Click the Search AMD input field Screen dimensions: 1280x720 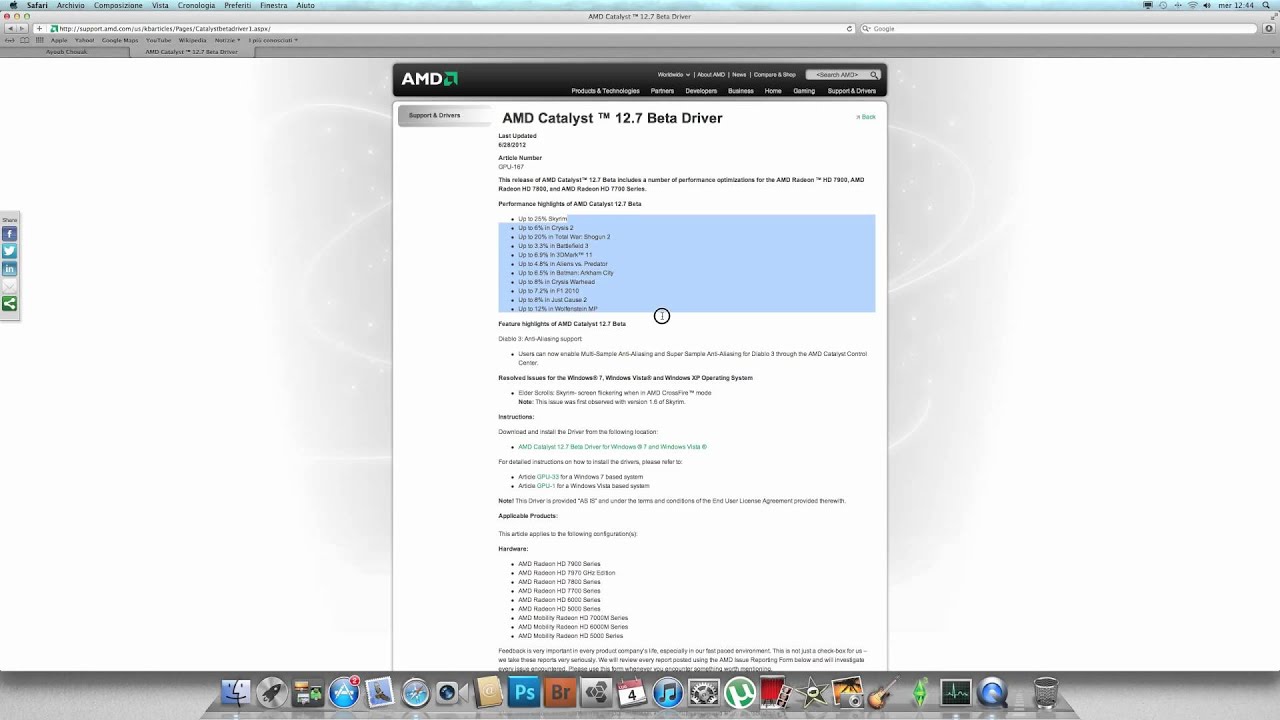(x=837, y=75)
